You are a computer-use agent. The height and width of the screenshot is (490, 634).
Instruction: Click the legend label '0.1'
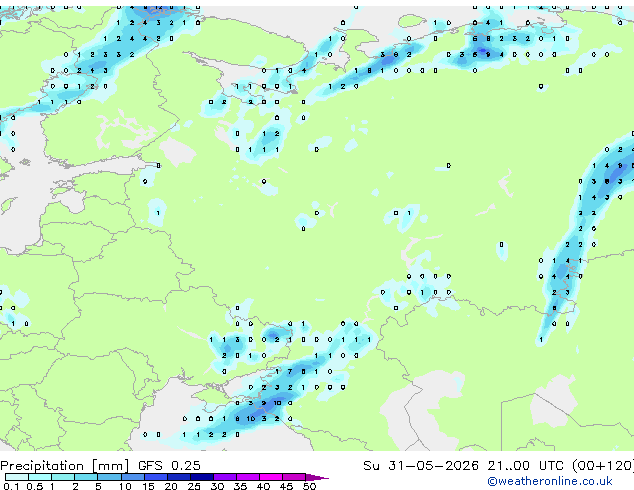pos(11,486)
